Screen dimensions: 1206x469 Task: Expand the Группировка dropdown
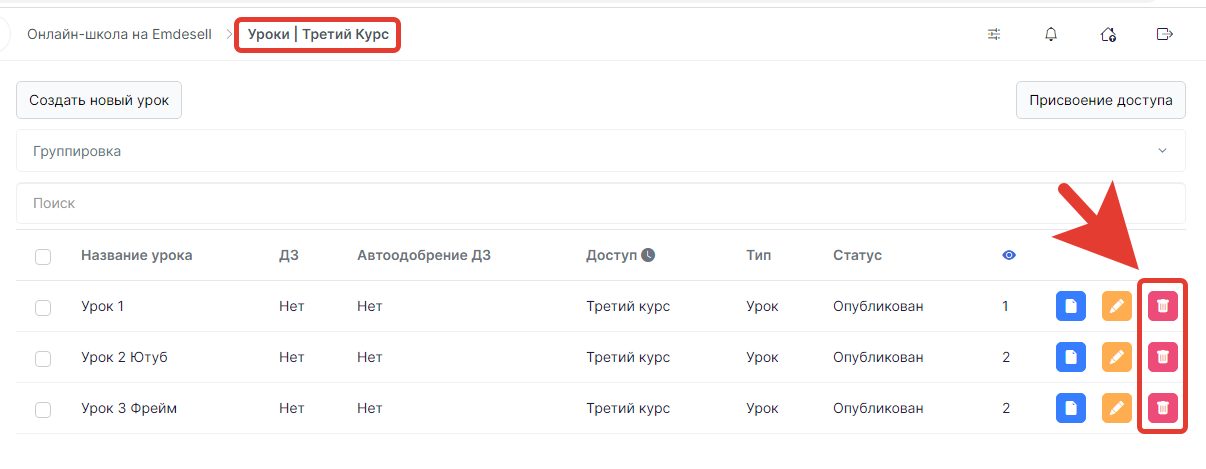[x=600, y=151]
